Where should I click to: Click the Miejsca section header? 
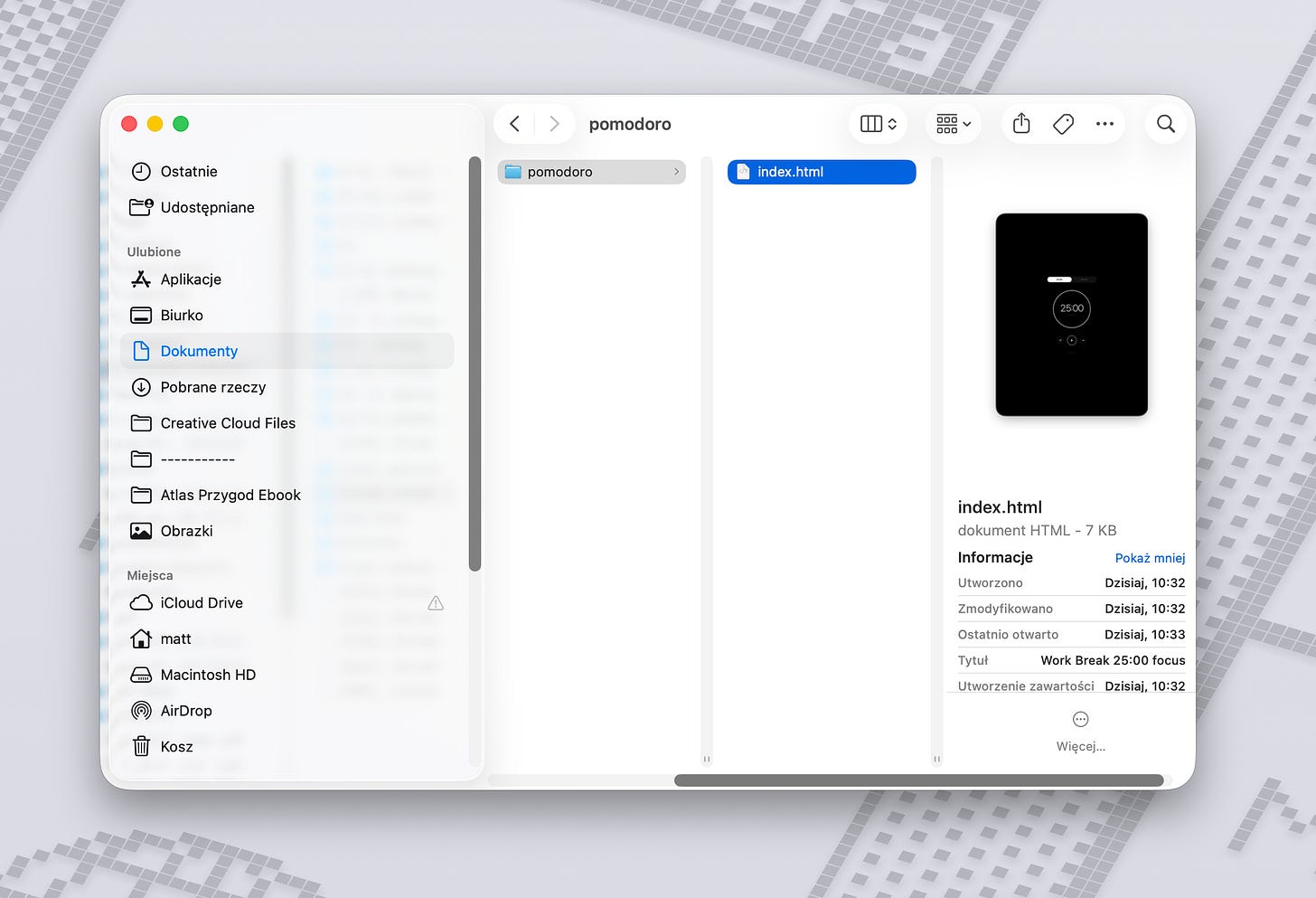150,575
